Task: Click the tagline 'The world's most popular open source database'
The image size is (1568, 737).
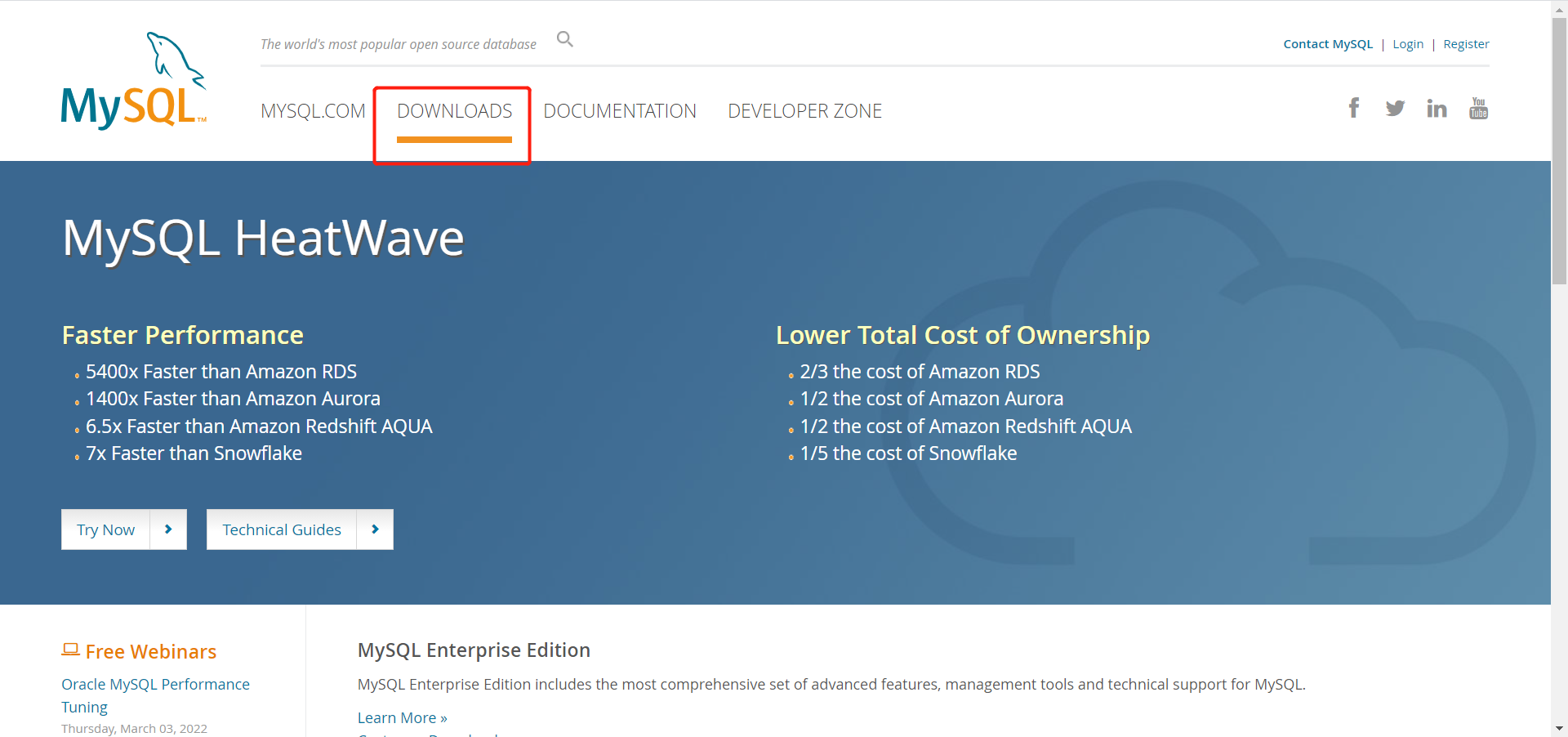Action: click(x=399, y=44)
